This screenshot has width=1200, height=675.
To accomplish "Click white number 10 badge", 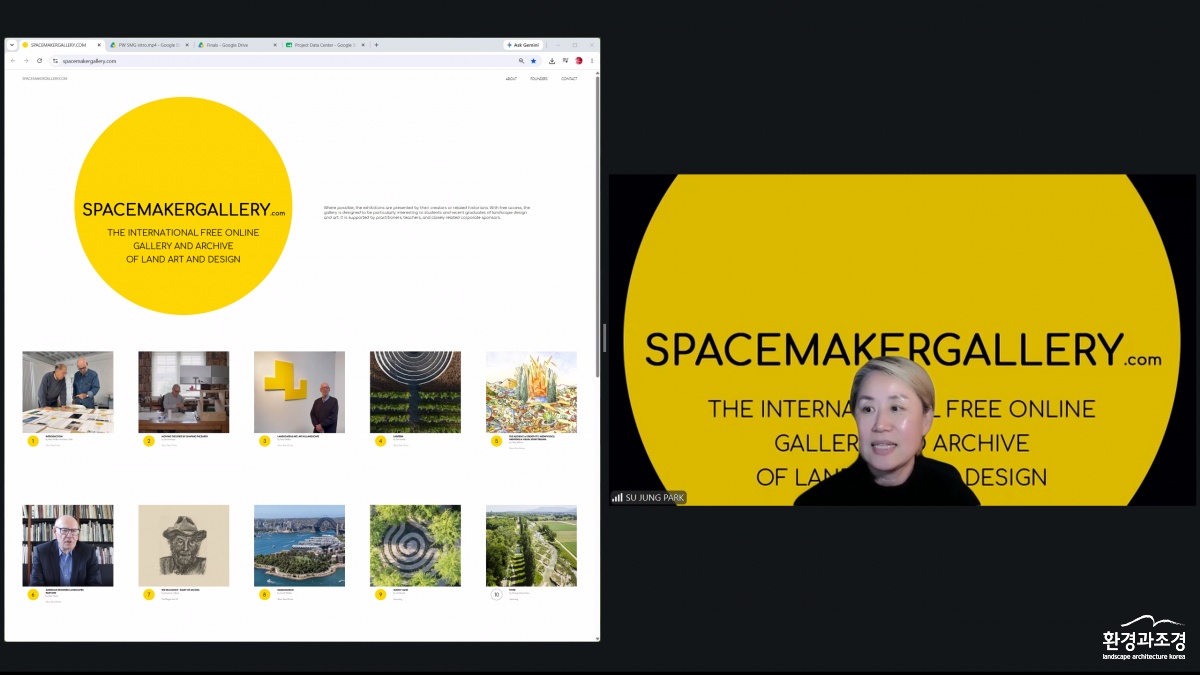I will 497,595.
